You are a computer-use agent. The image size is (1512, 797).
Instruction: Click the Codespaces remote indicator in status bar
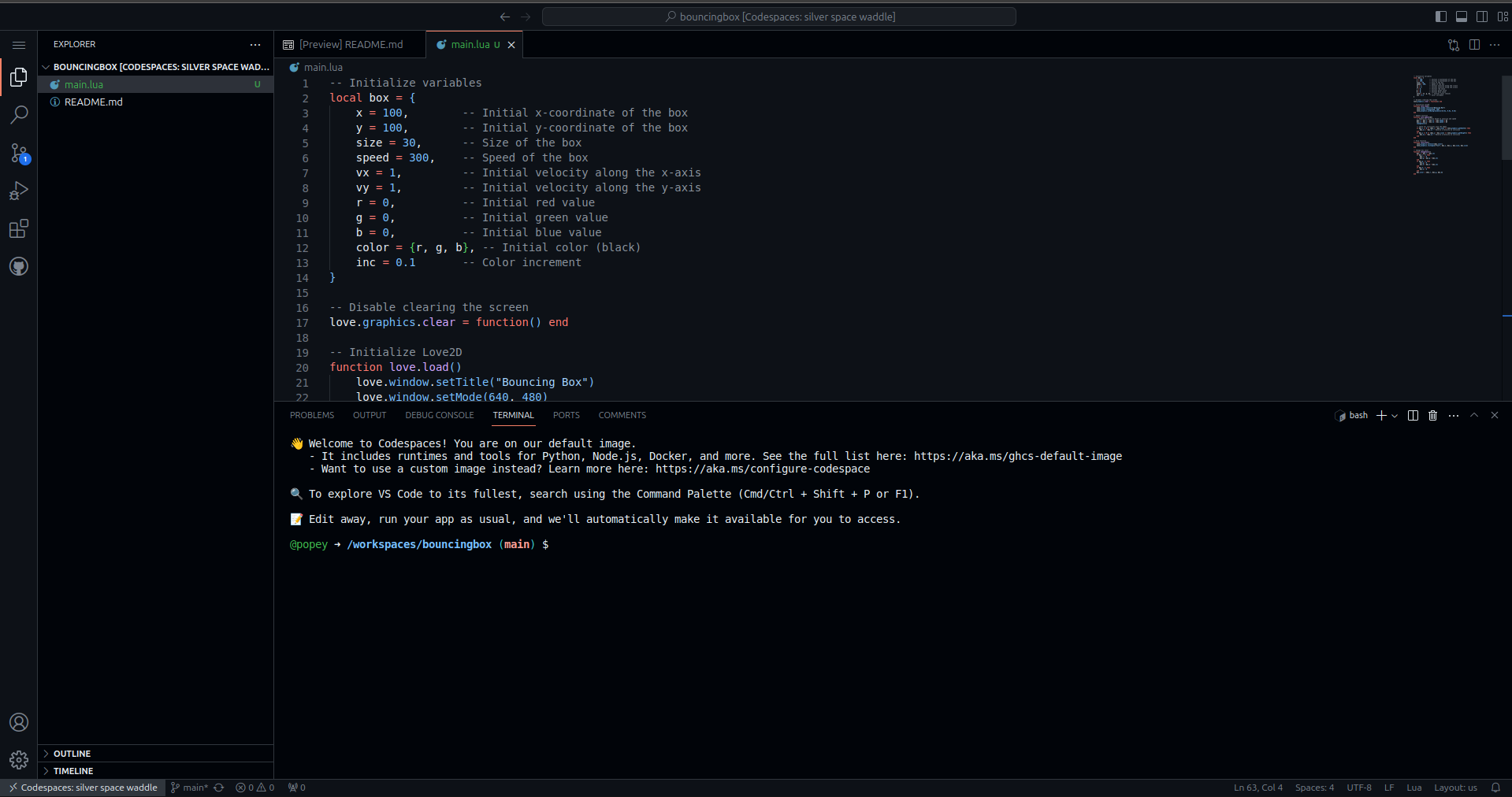click(83, 788)
